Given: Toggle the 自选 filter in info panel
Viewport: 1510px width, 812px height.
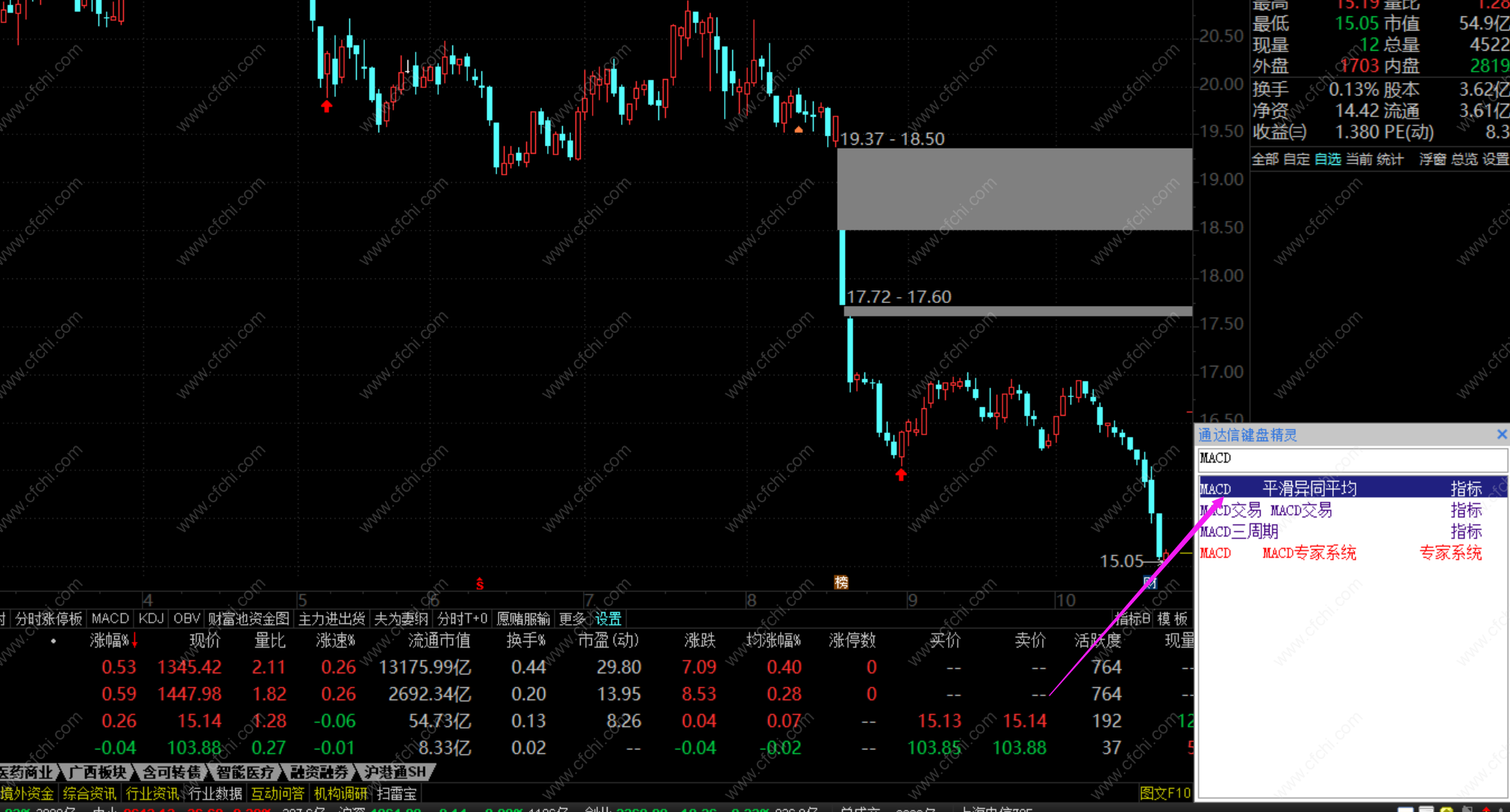Looking at the screenshot, I should pos(1327,159).
